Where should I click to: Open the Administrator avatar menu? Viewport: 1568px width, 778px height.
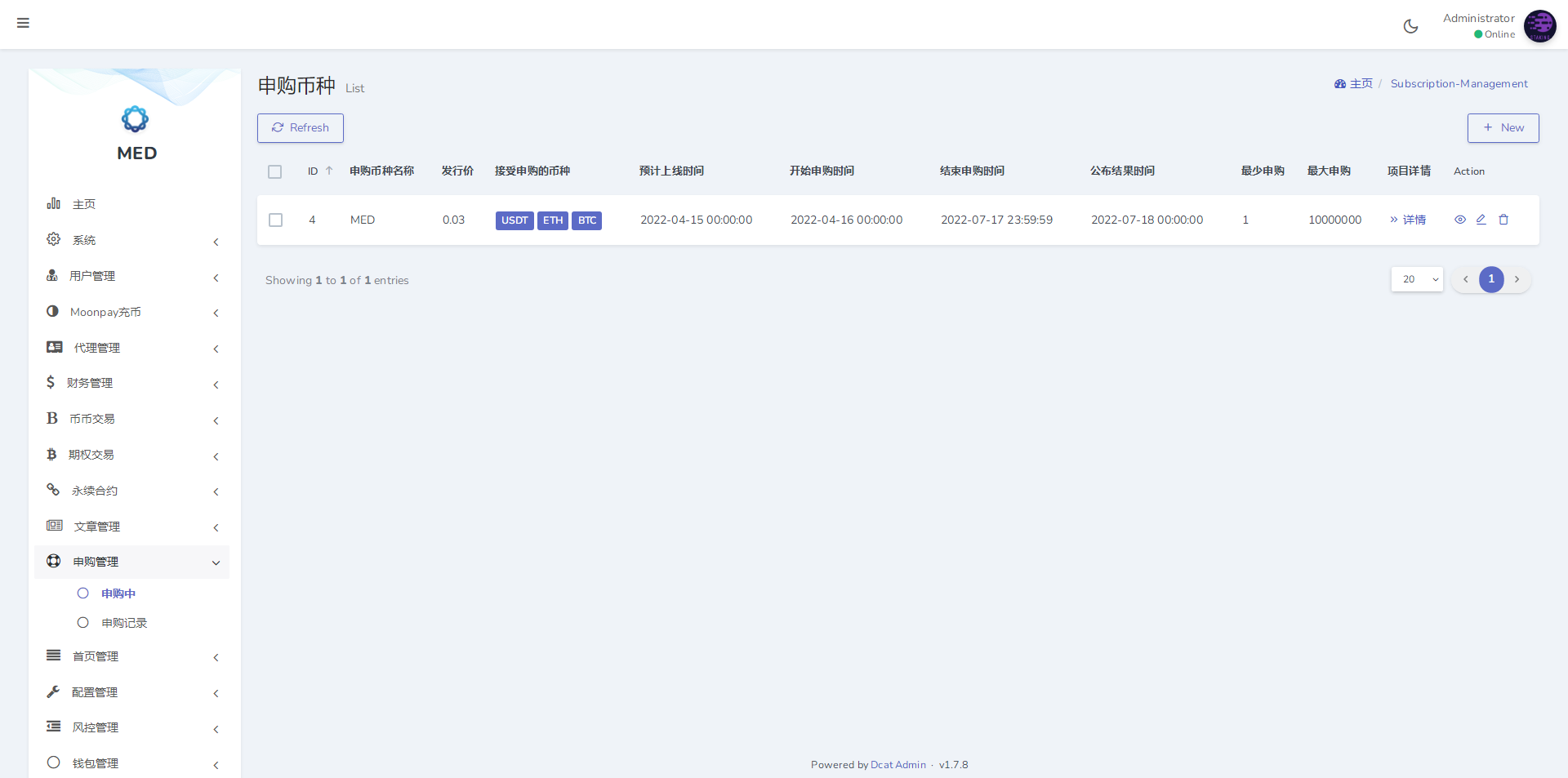tap(1539, 26)
